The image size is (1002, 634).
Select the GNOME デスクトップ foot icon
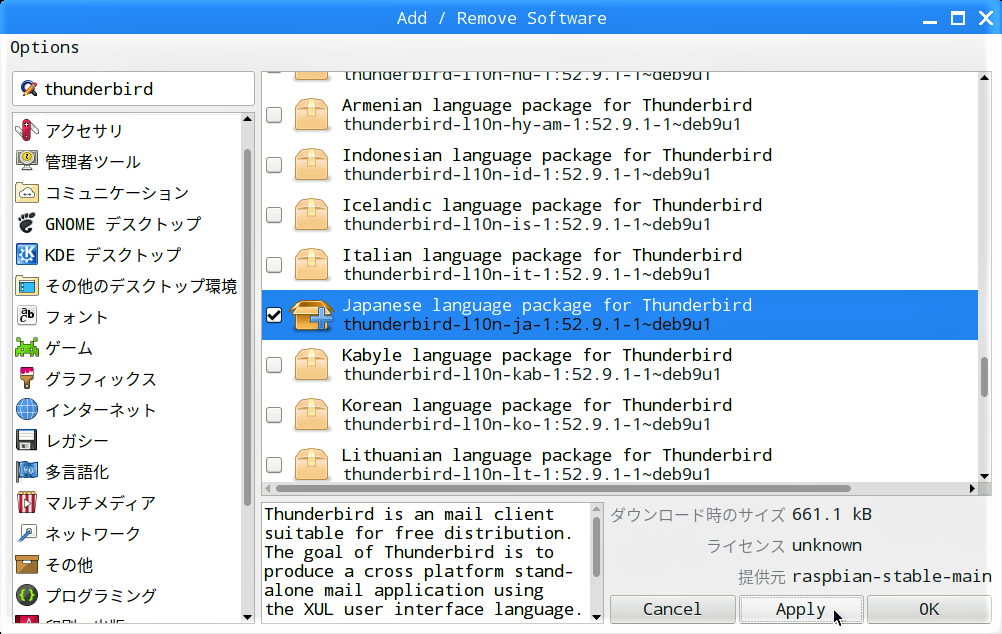point(27,223)
